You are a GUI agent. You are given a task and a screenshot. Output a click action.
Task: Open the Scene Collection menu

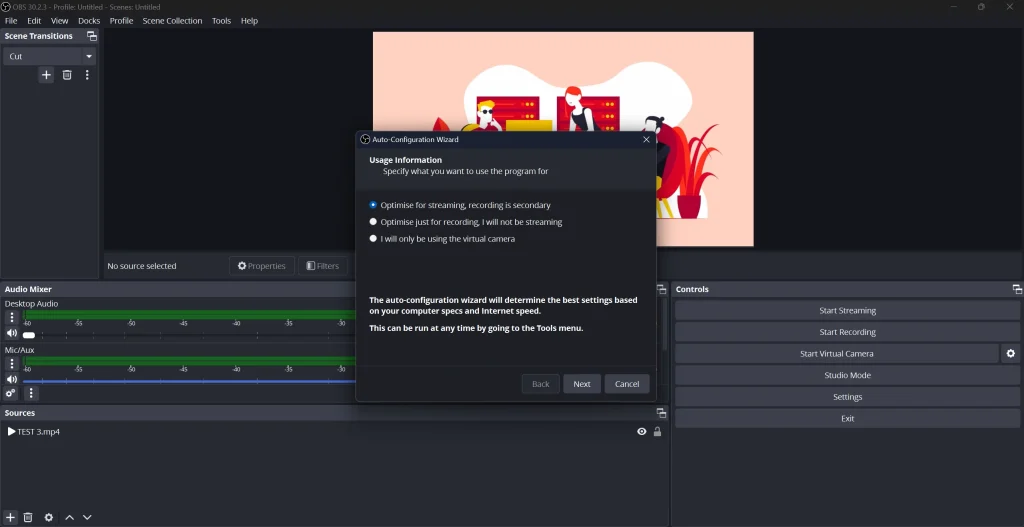tap(172, 21)
